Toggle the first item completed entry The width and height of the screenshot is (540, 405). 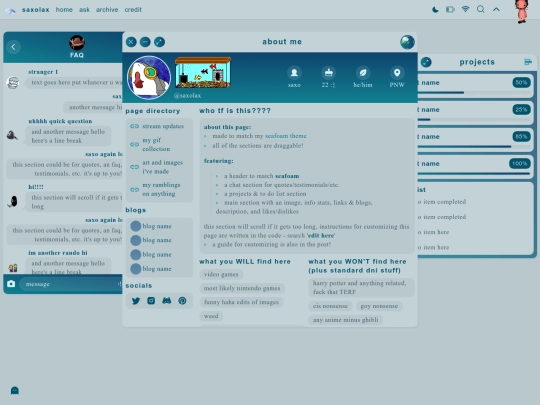click(442, 202)
